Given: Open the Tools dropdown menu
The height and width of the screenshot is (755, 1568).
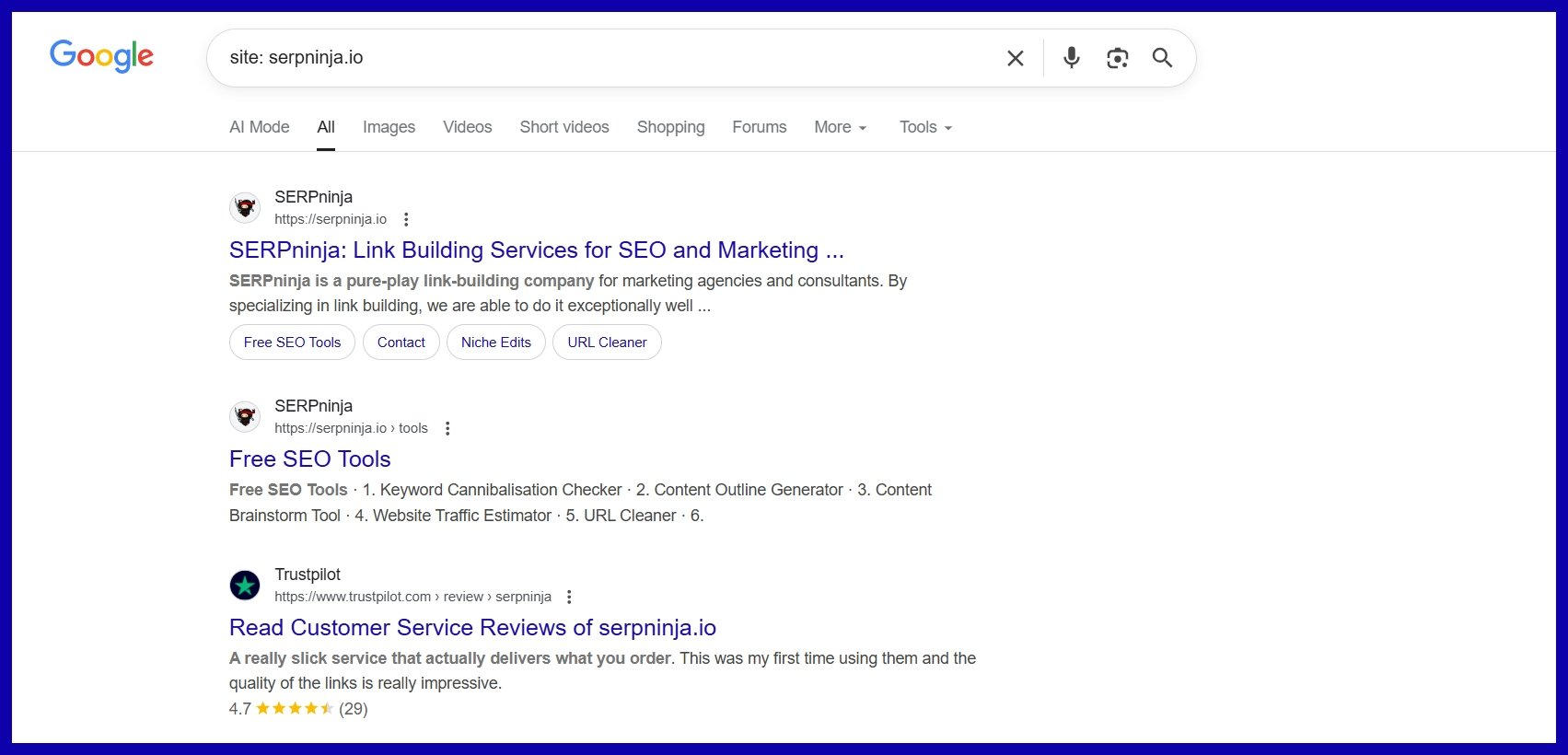Looking at the screenshot, I should (925, 127).
